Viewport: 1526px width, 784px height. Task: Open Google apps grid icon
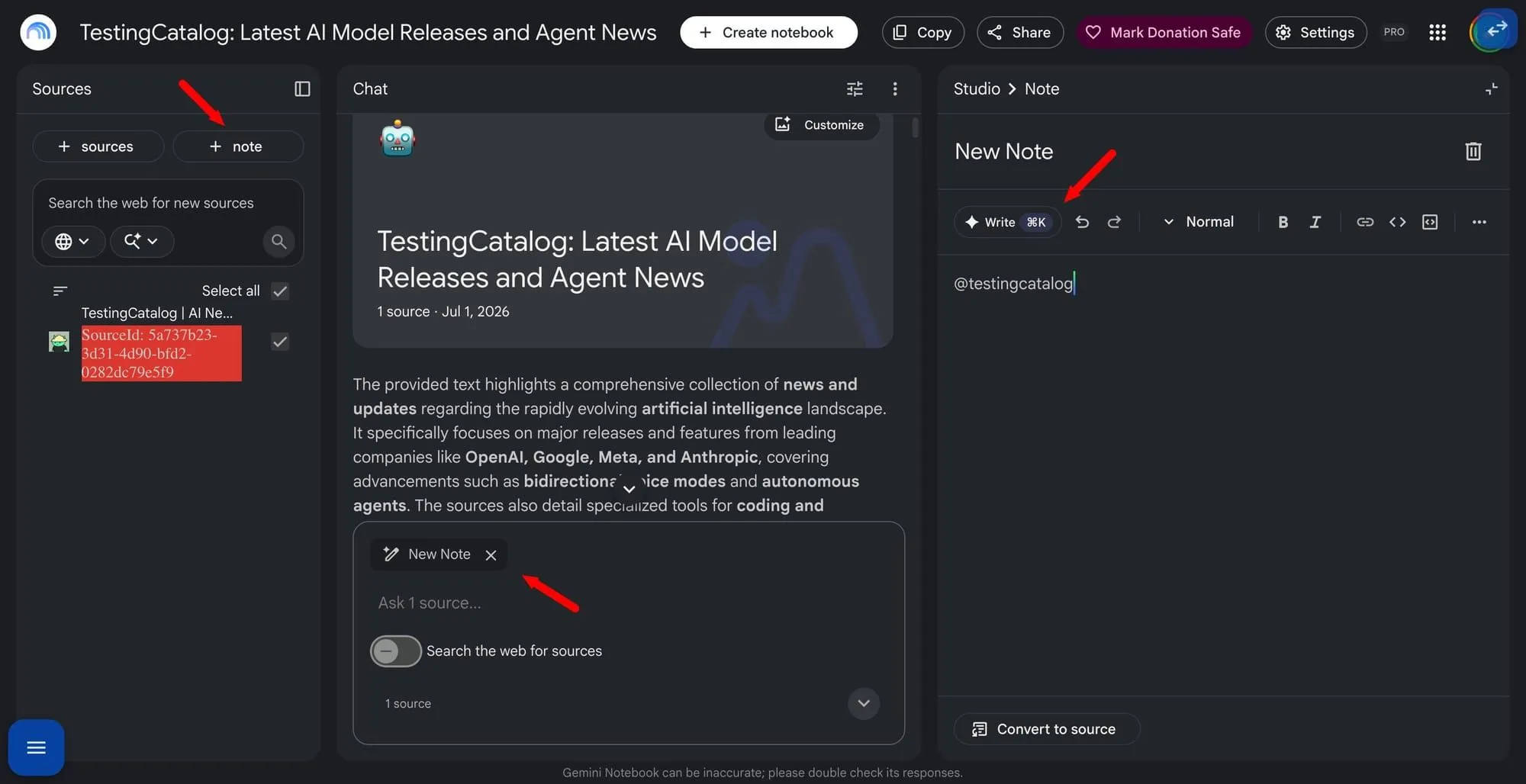click(x=1437, y=32)
